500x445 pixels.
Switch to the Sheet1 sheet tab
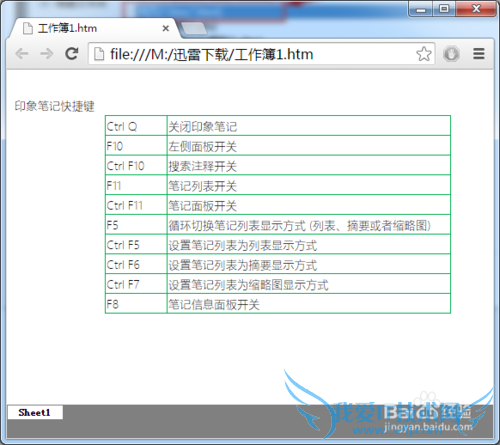click(35, 413)
